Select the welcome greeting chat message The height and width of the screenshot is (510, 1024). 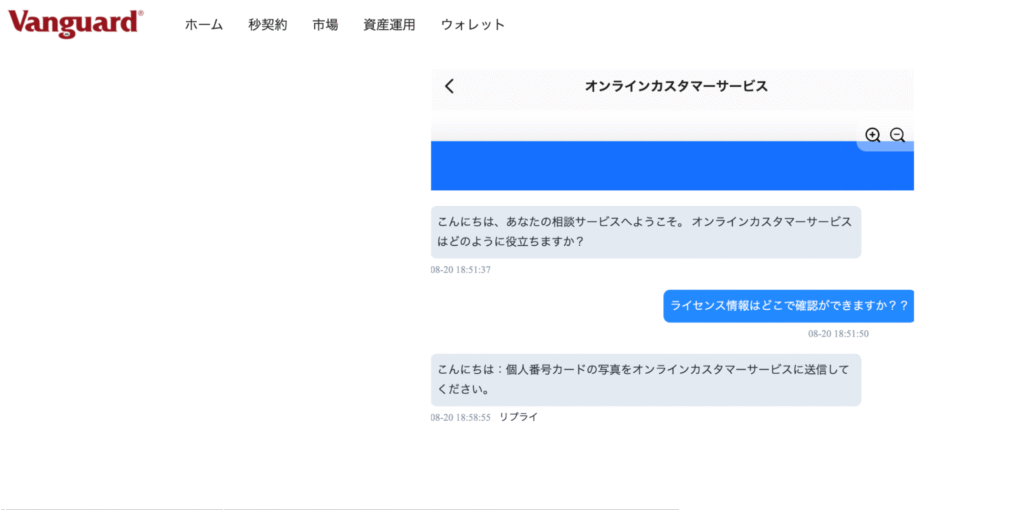(646, 232)
